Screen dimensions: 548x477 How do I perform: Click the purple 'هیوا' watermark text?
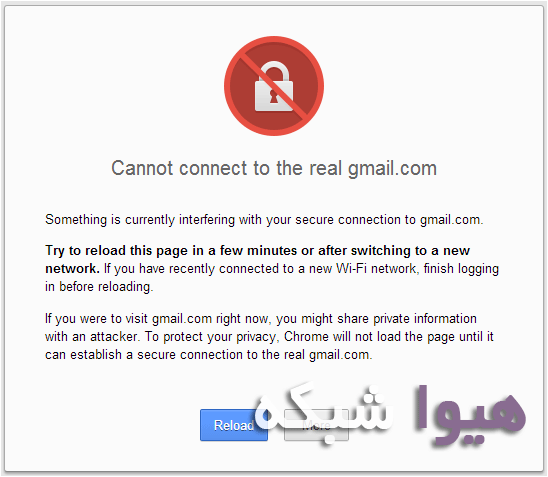click(470, 414)
